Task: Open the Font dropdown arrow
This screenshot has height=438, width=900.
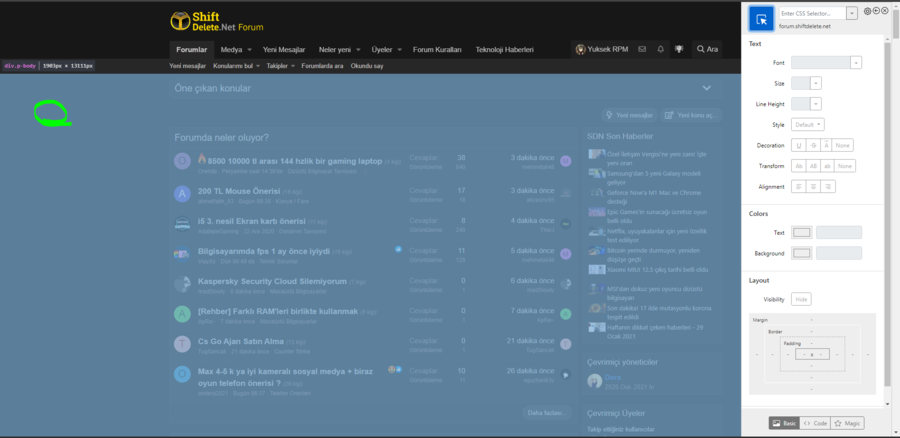Action: [856, 63]
